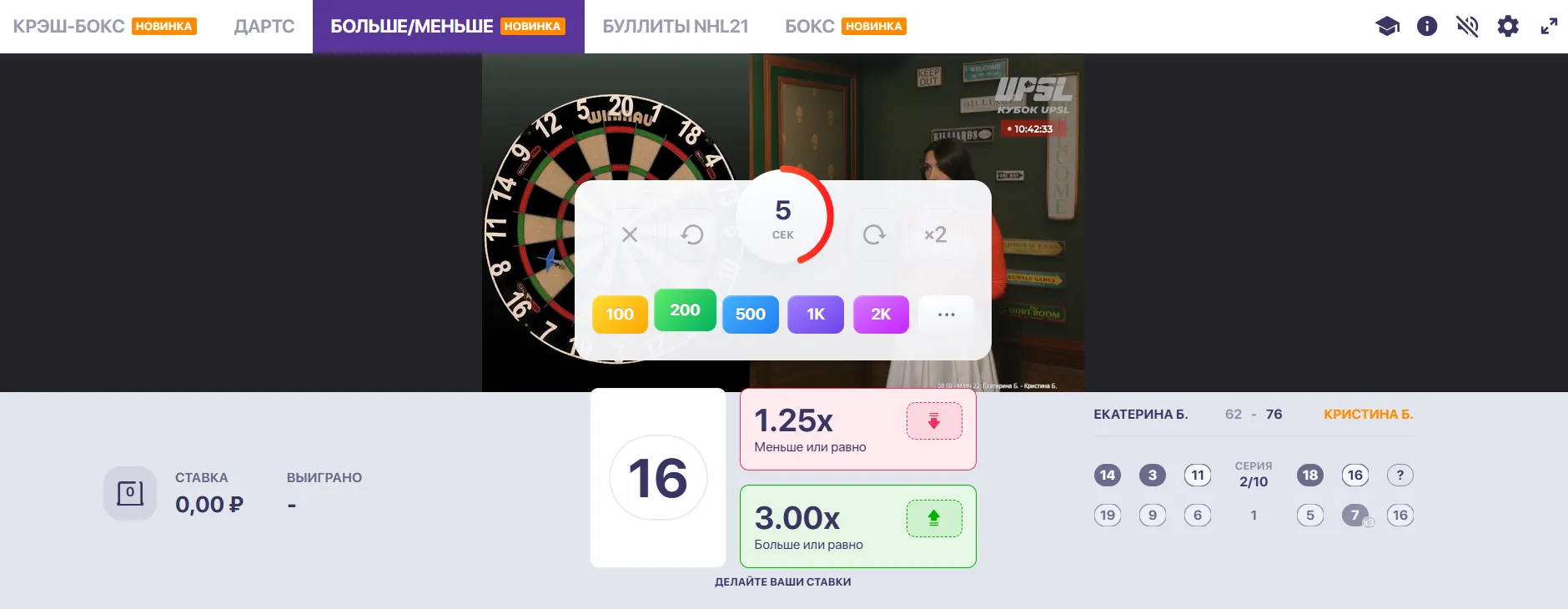1568x609 pixels.
Task: Select the yellow 100 chip
Action: [620, 315]
